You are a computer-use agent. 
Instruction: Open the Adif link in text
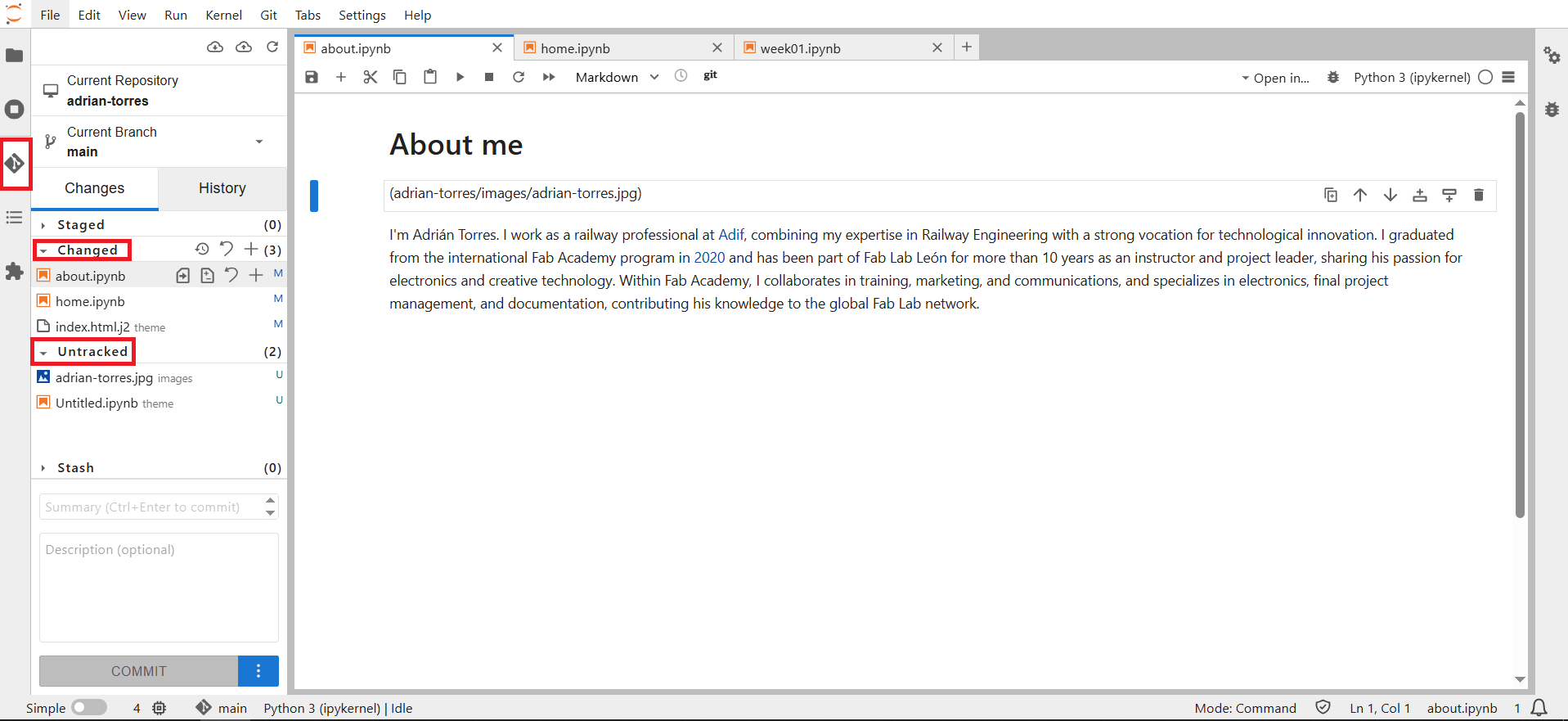tap(730, 235)
